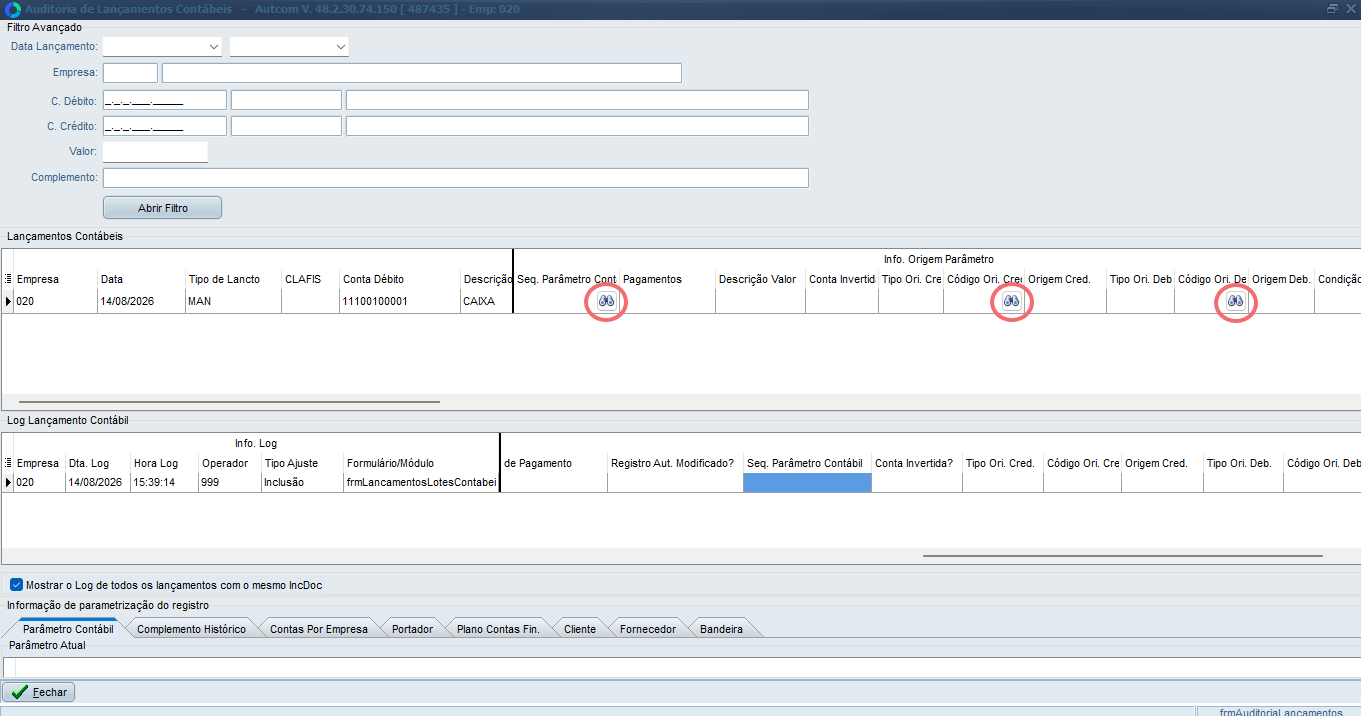This screenshot has width=1361, height=716.
Task: Click highlighted Seq. Parâmetro Contábil log cell
Action: [807, 482]
